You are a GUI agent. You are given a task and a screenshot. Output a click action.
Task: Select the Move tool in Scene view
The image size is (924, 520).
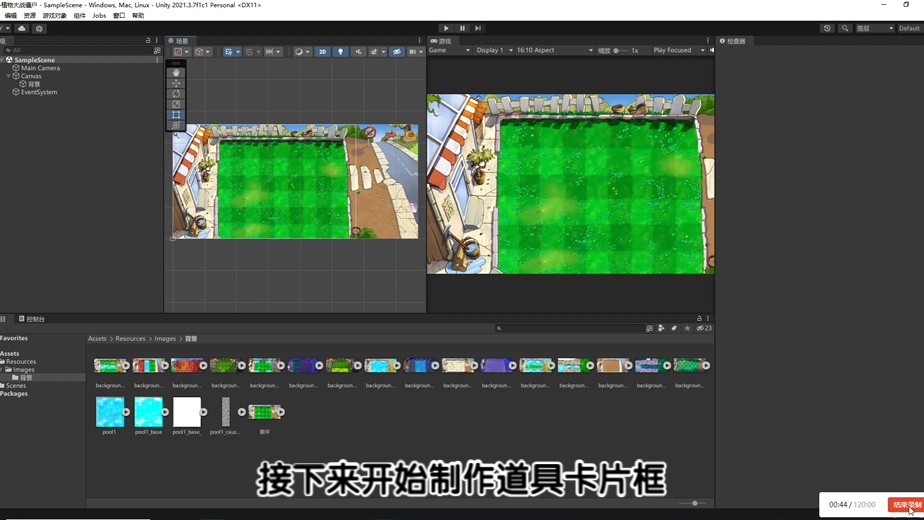(x=176, y=83)
